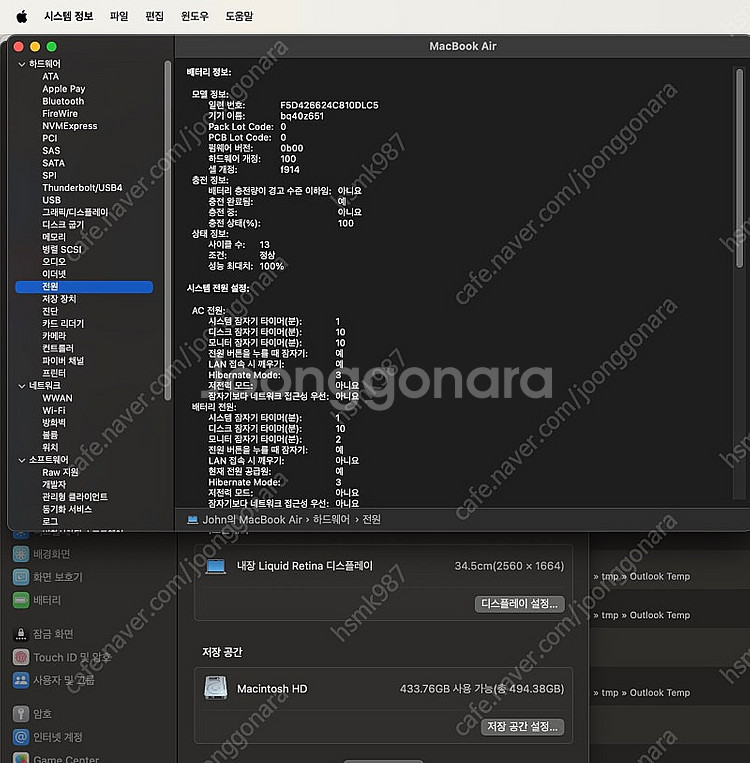
Task: Select Thunderbolt/USB4 in the sidebar
Action: [82, 188]
